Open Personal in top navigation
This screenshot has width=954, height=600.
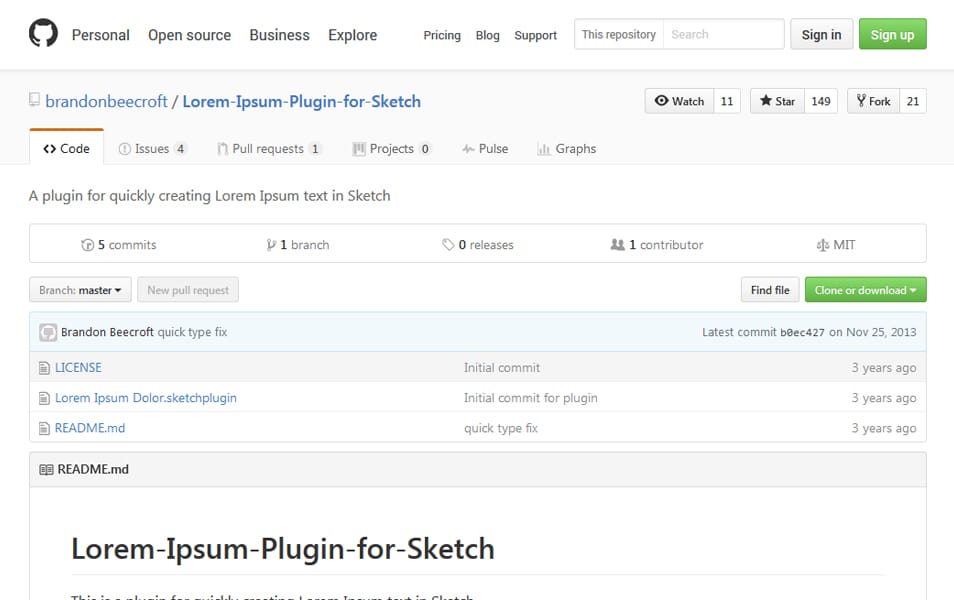(100, 35)
